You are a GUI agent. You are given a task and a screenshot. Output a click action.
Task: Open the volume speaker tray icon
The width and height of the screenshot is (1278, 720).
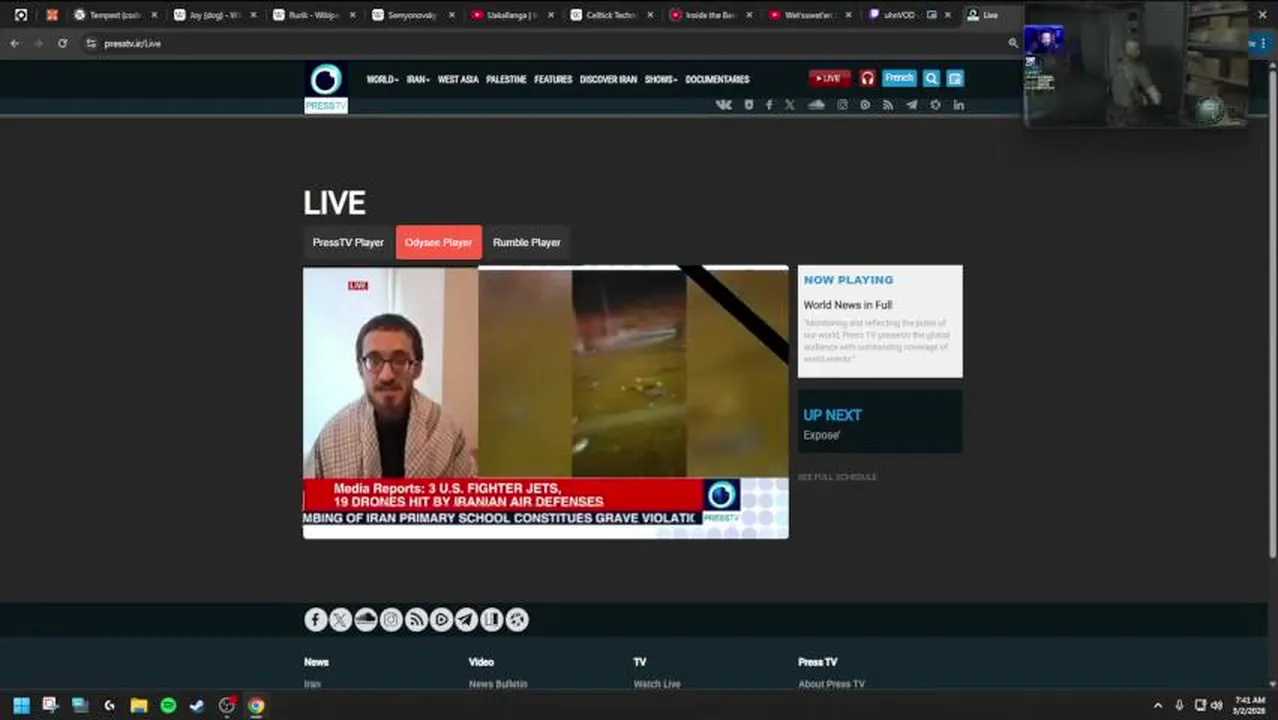(1216, 705)
